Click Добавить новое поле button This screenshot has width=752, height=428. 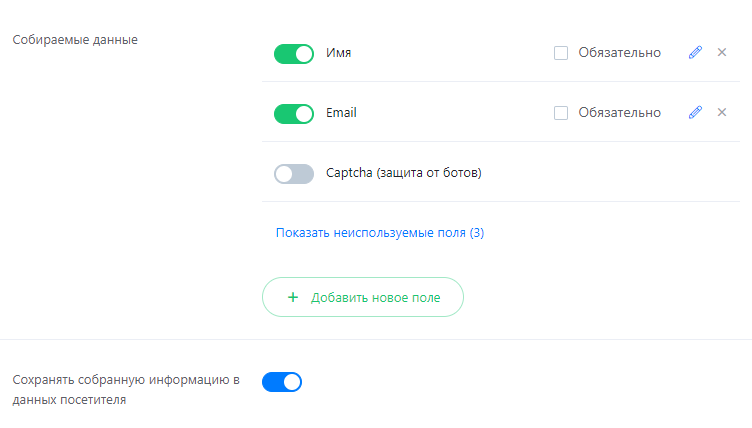click(363, 297)
